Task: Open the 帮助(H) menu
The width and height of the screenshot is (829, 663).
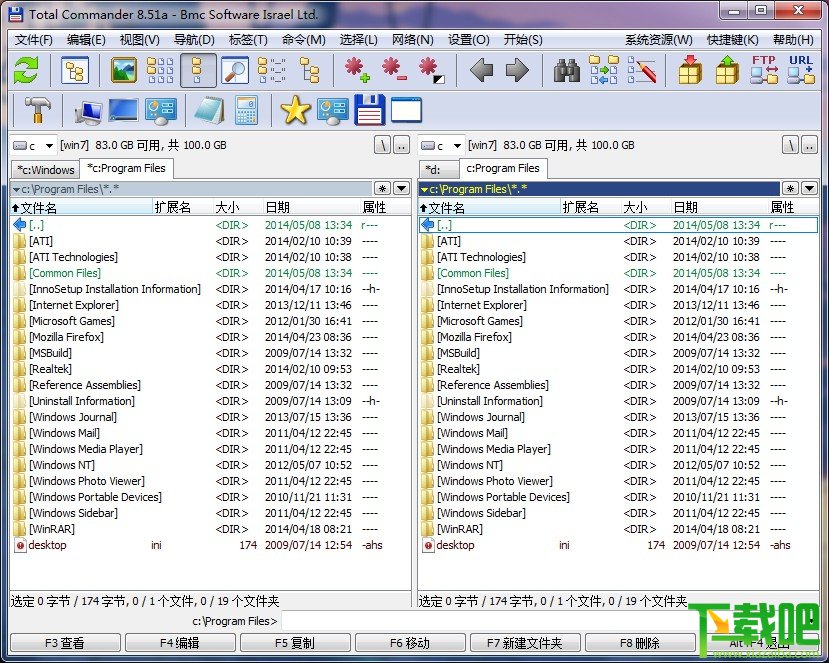Action: tap(793, 40)
